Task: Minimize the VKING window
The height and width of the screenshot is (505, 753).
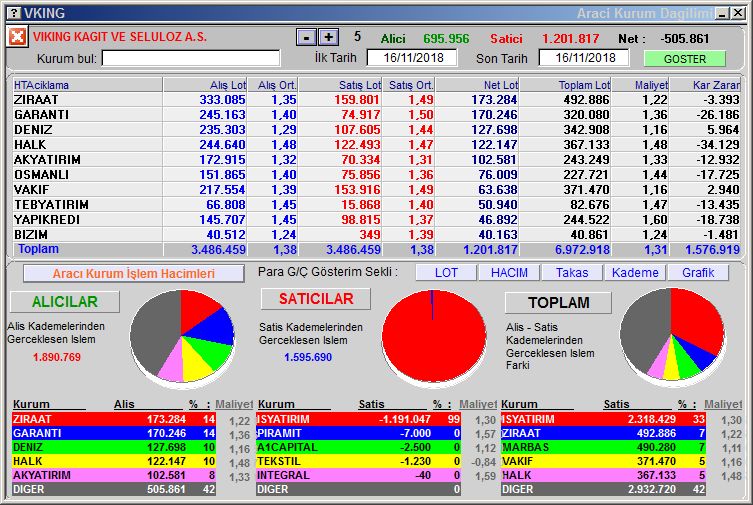Action: click(x=722, y=13)
